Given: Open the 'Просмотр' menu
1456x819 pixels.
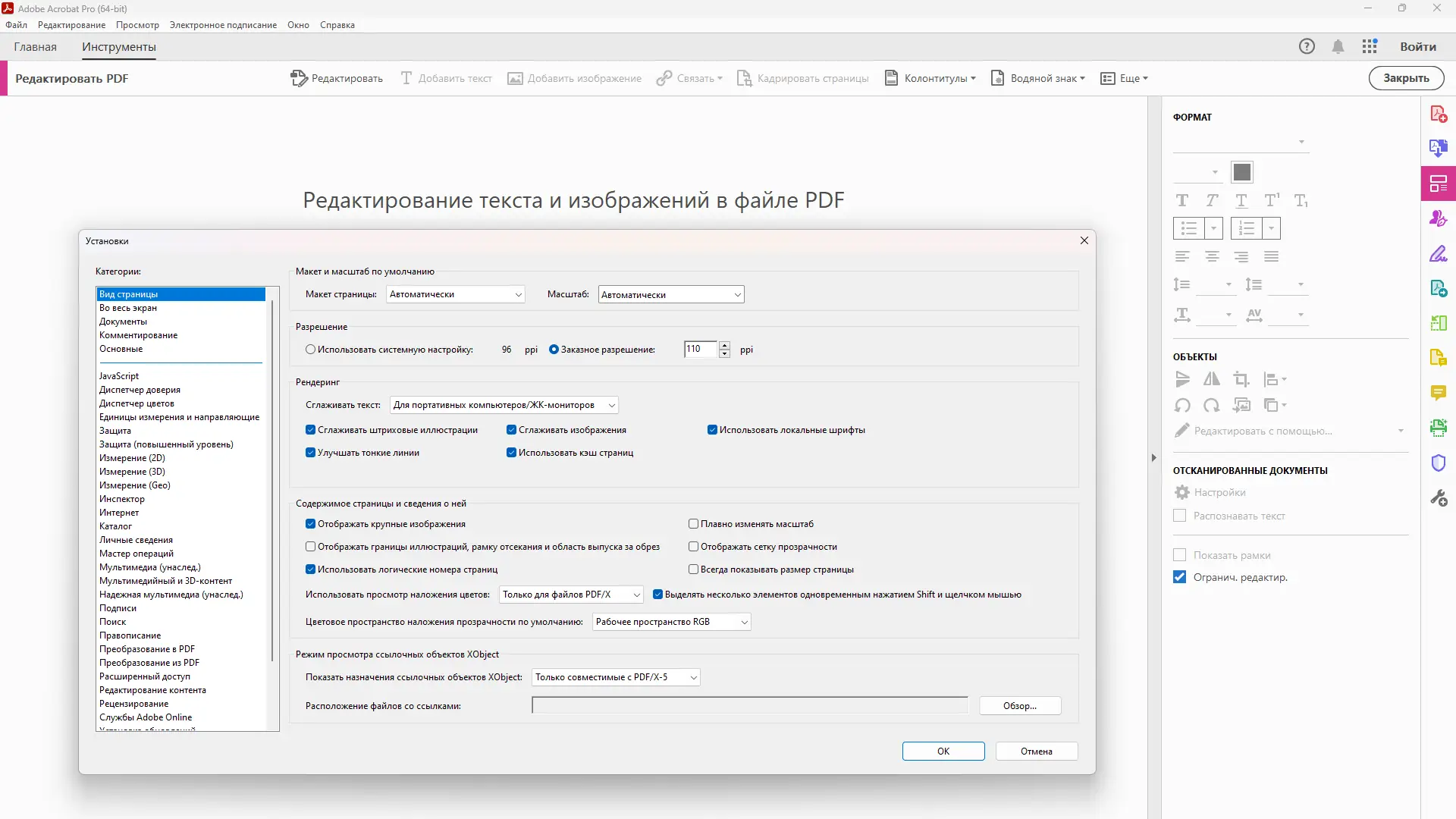Looking at the screenshot, I should [137, 25].
